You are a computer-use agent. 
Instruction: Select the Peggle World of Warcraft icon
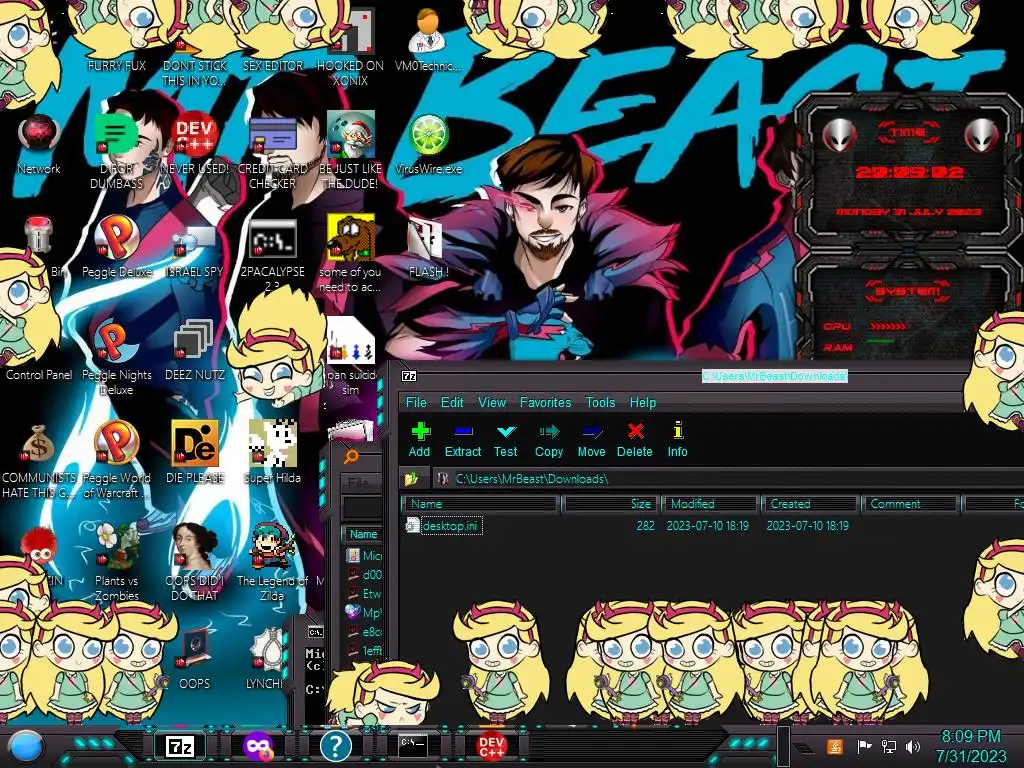point(116,460)
